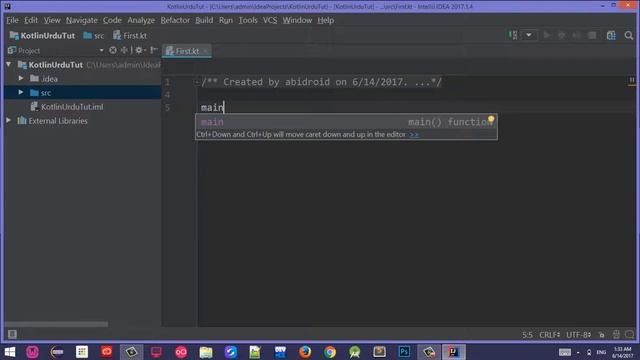640x360 pixels.
Task: Collapse the KotlinUrduTut project root node
Action: (x=9, y=64)
